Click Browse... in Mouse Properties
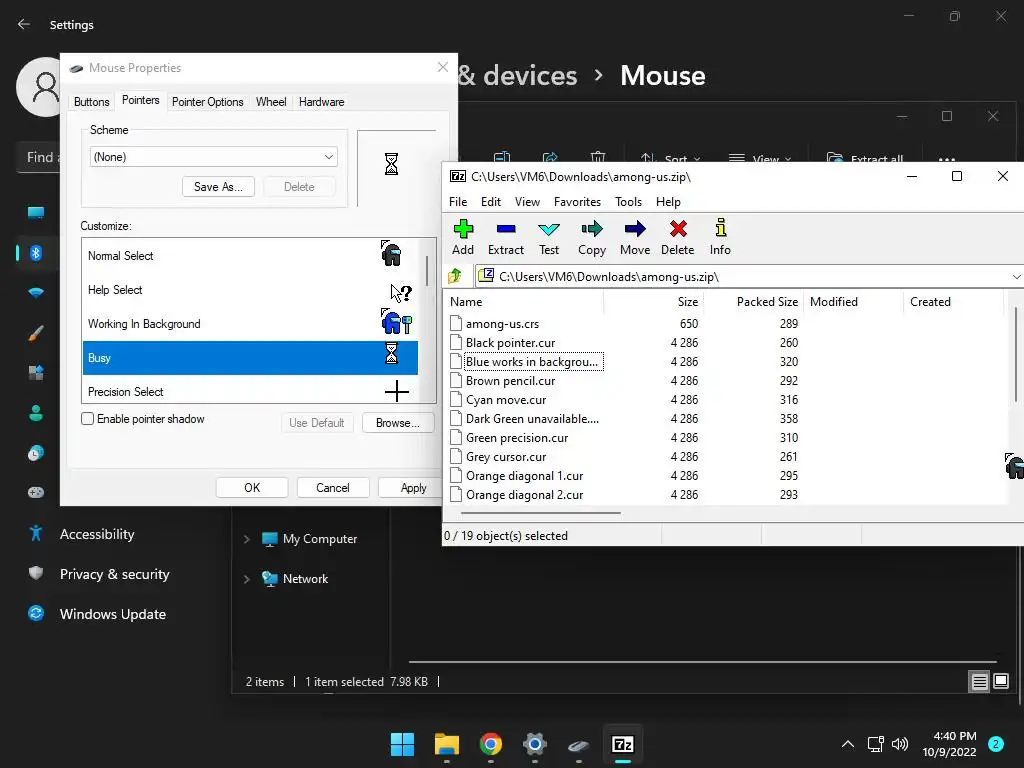The height and width of the screenshot is (768, 1024). pos(397,423)
